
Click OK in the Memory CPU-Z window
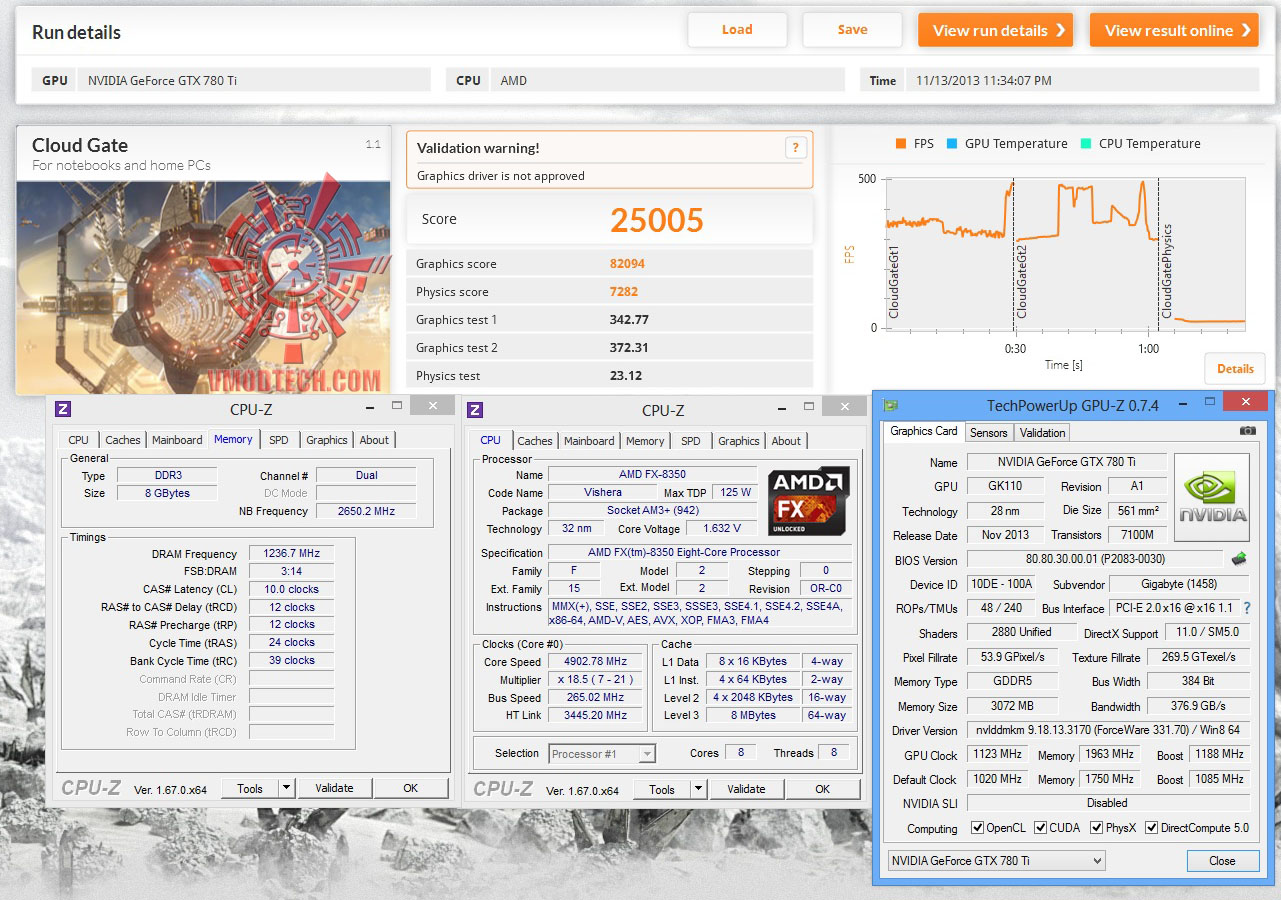click(x=410, y=788)
